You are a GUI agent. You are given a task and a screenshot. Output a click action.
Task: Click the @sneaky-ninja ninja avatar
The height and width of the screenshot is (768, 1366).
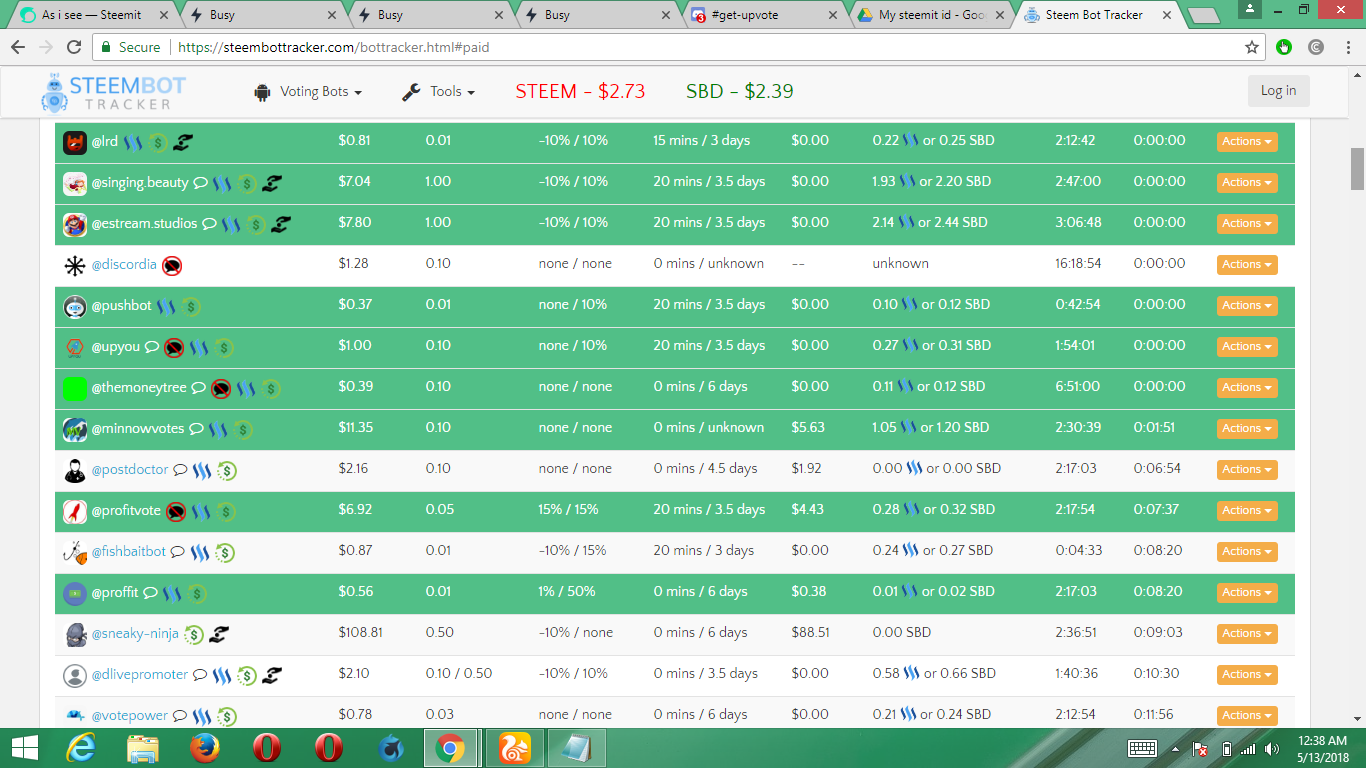pyautogui.click(x=75, y=634)
